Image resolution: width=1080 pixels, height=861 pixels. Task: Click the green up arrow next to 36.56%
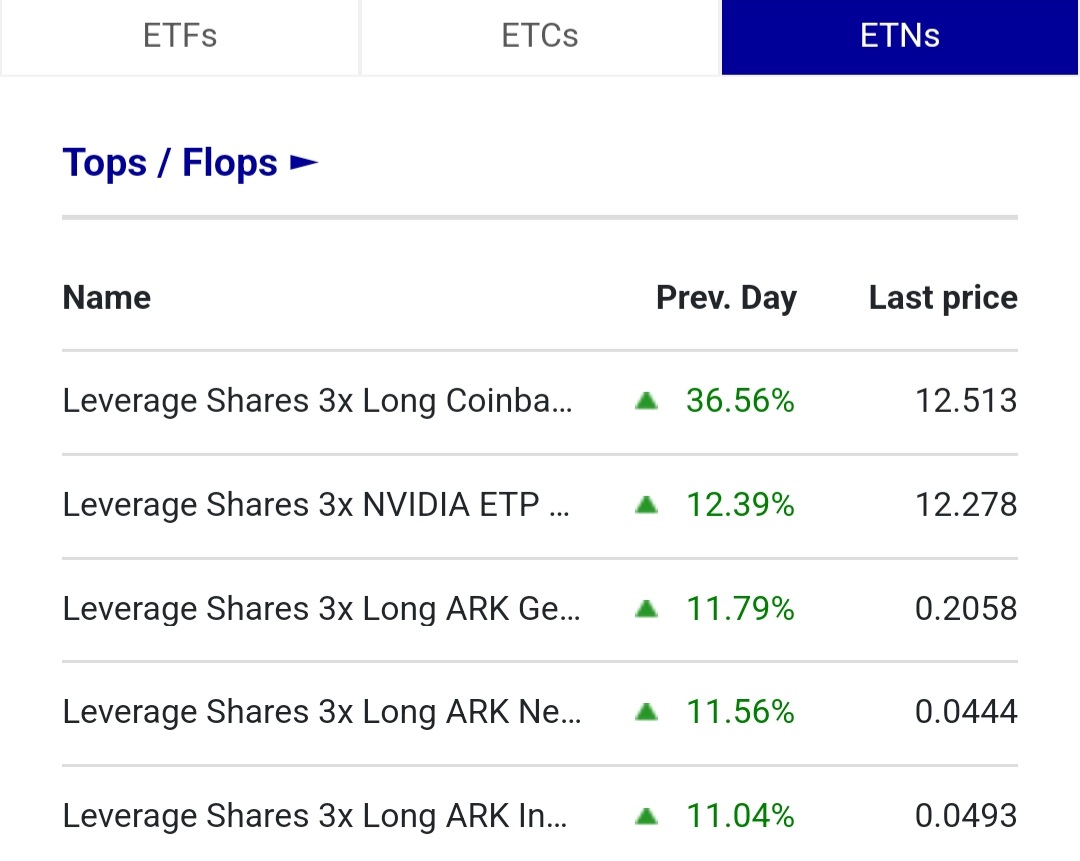point(647,401)
